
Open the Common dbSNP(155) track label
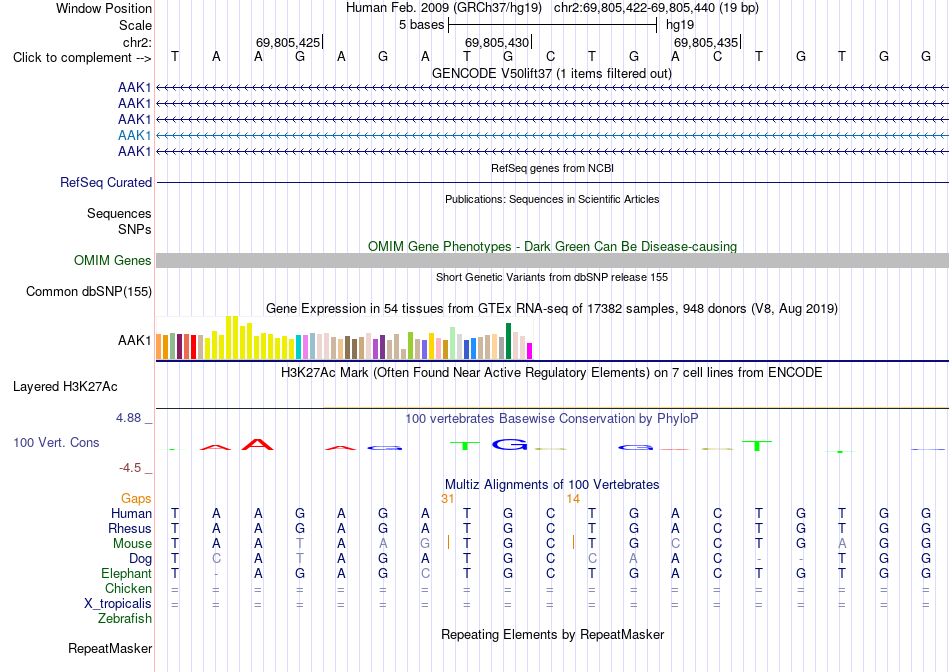(89, 291)
